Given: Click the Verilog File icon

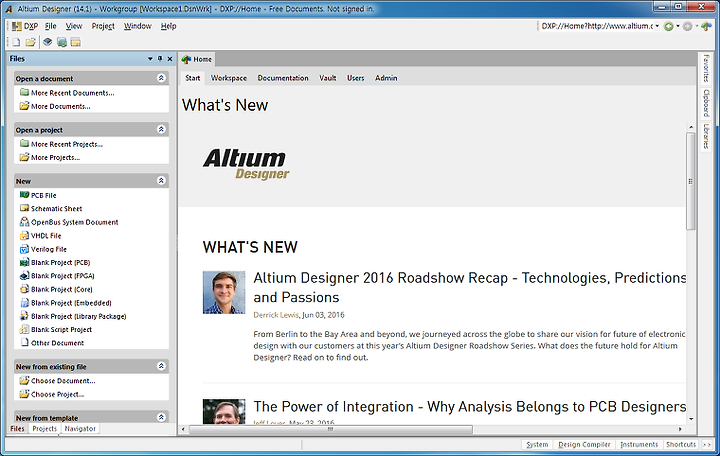Looking at the screenshot, I should pos(24,249).
